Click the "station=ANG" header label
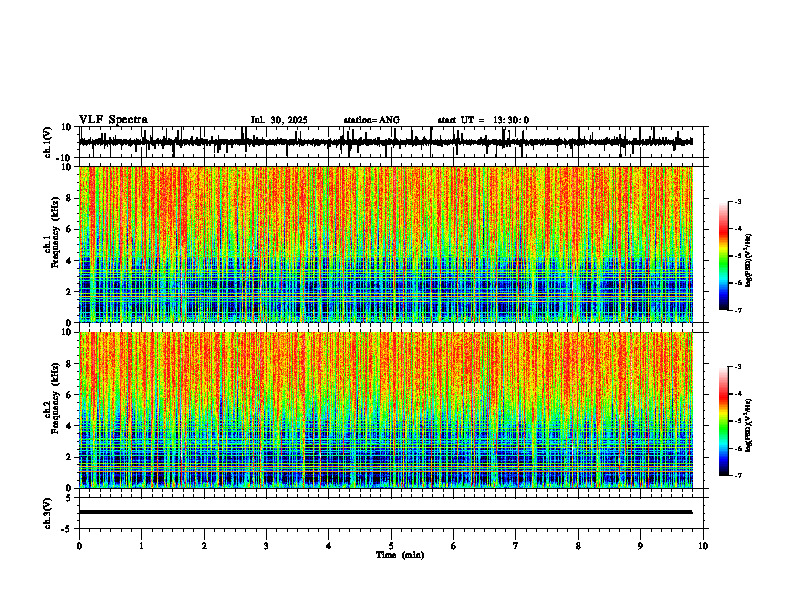 371,120
